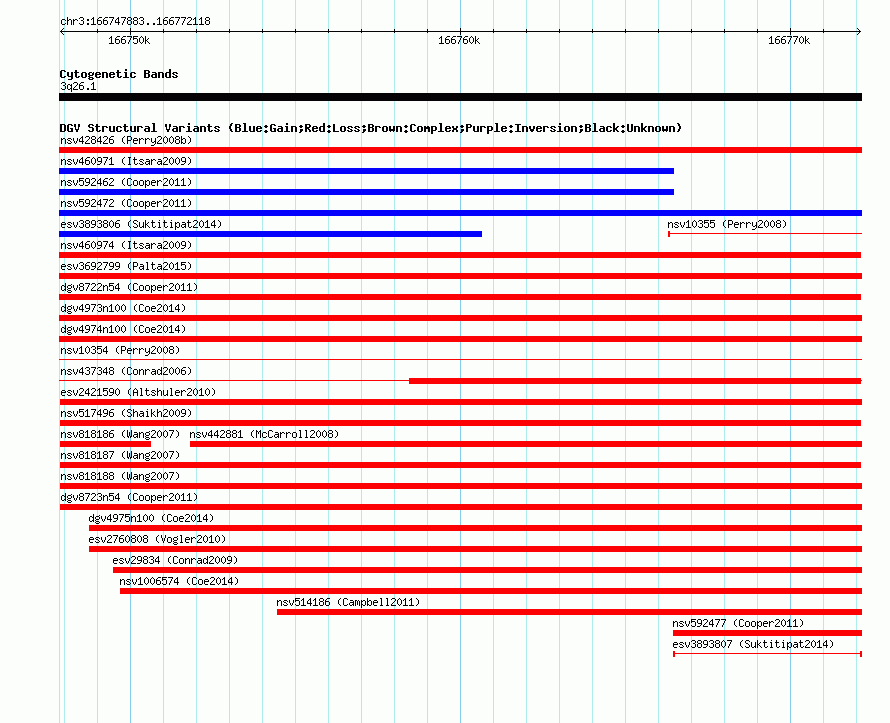The image size is (890, 723).
Task: Select the nsv514186 (Campbell2011) label
Action: (348, 602)
